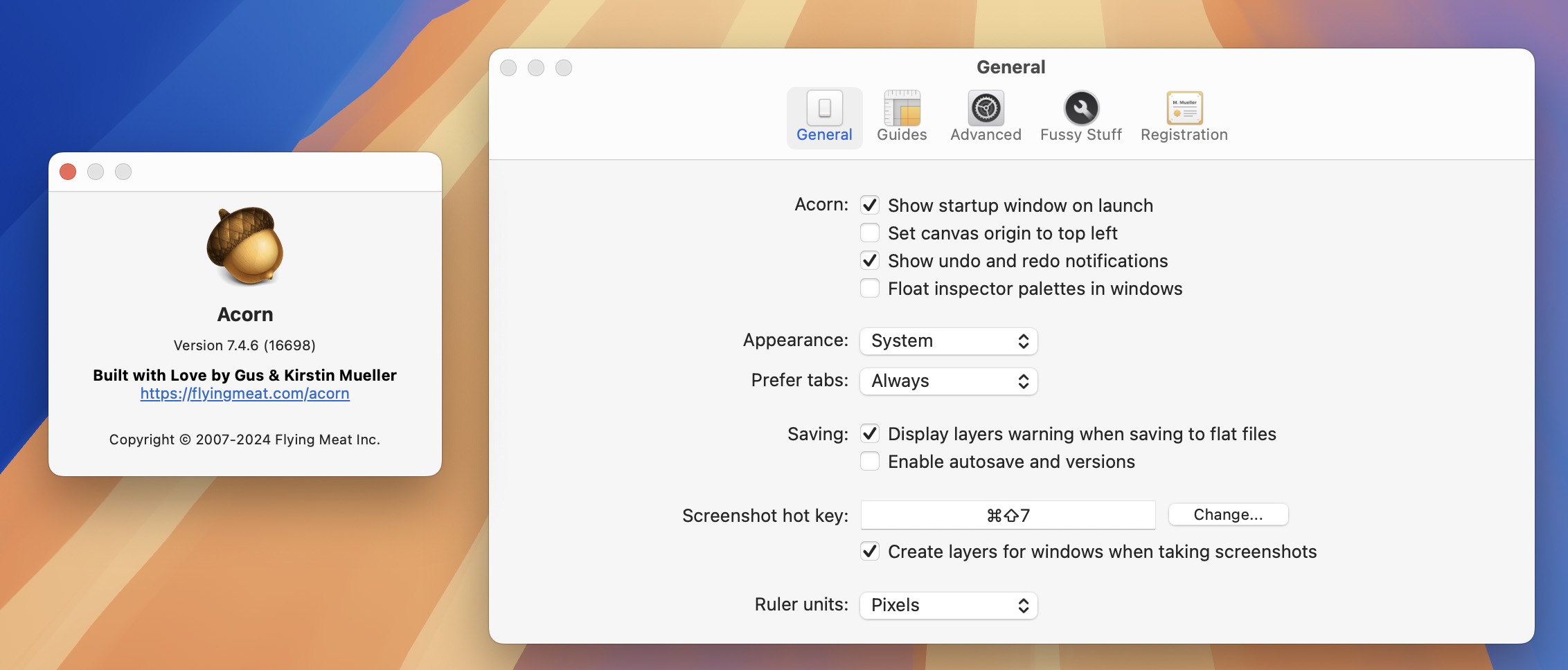This screenshot has width=1568, height=670.
Task: Enable autosave and versions checkbox
Action: [x=870, y=462]
